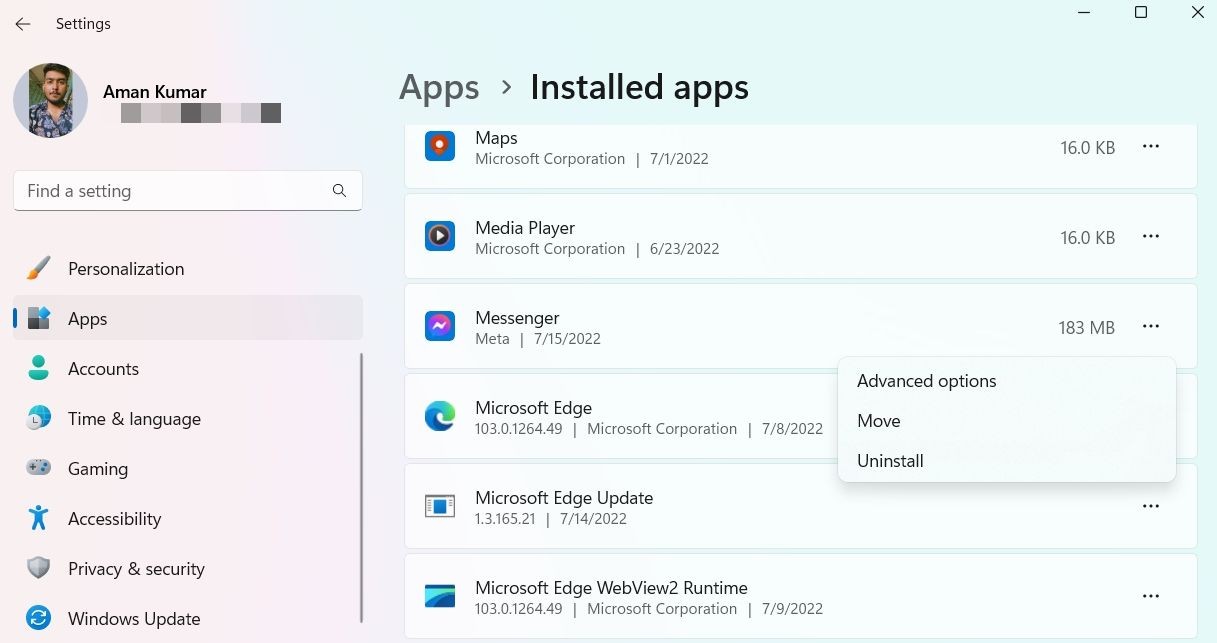Click the Messenger app icon

click(x=440, y=327)
